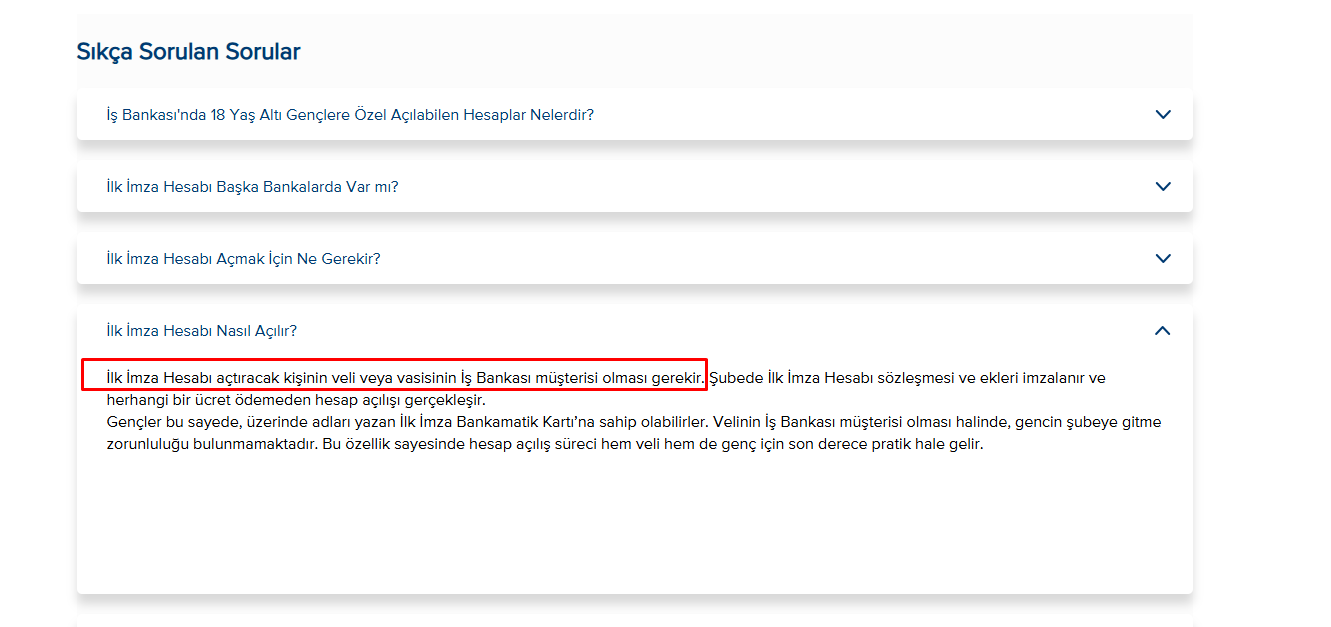This screenshot has height=627, width=1331.
Task: Click the Sıkça Sorulan Sorular heading
Action: pos(188,52)
